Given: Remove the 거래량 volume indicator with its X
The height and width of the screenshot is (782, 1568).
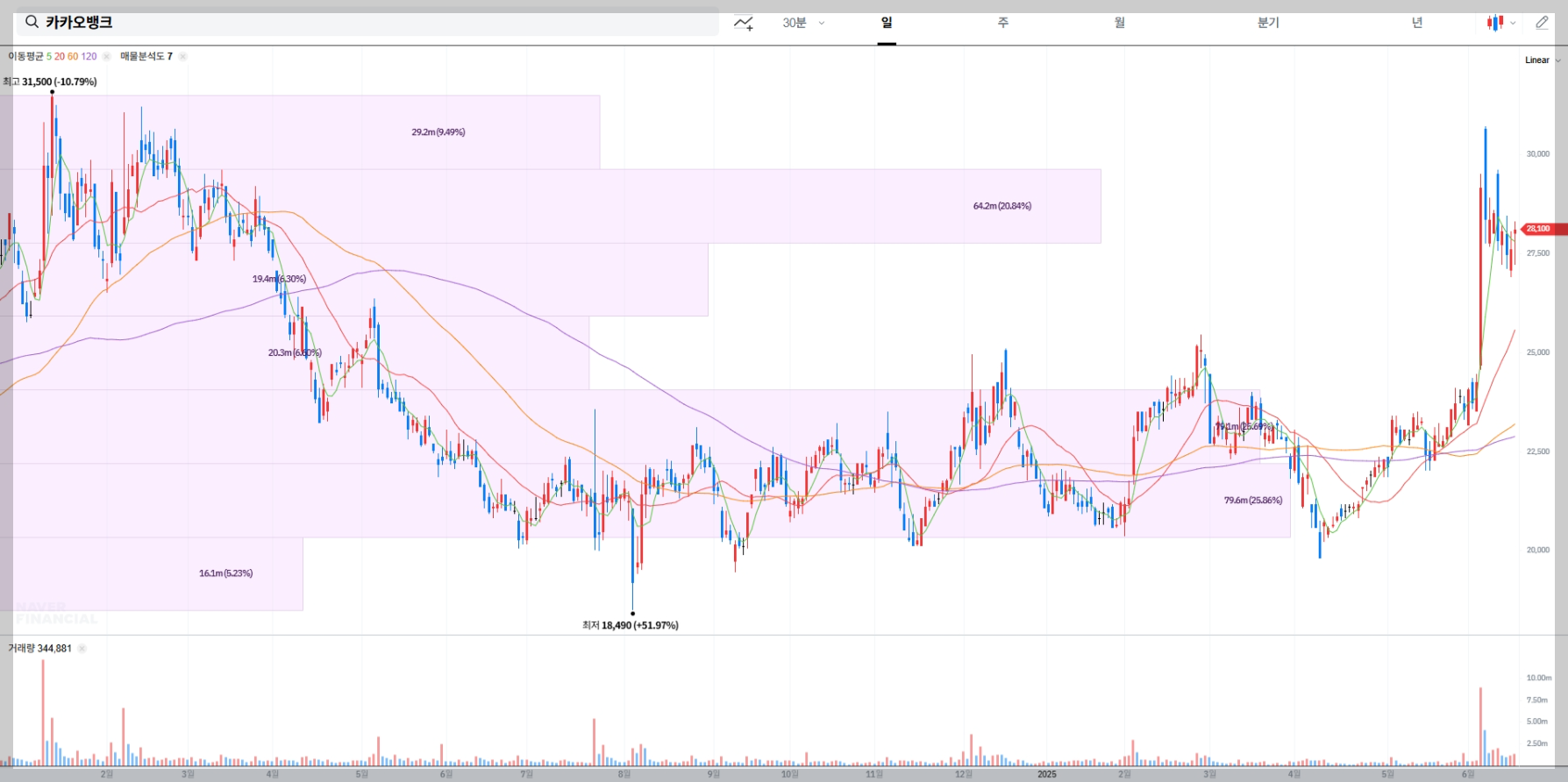Looking at the screenshot, I should (82, 649).
